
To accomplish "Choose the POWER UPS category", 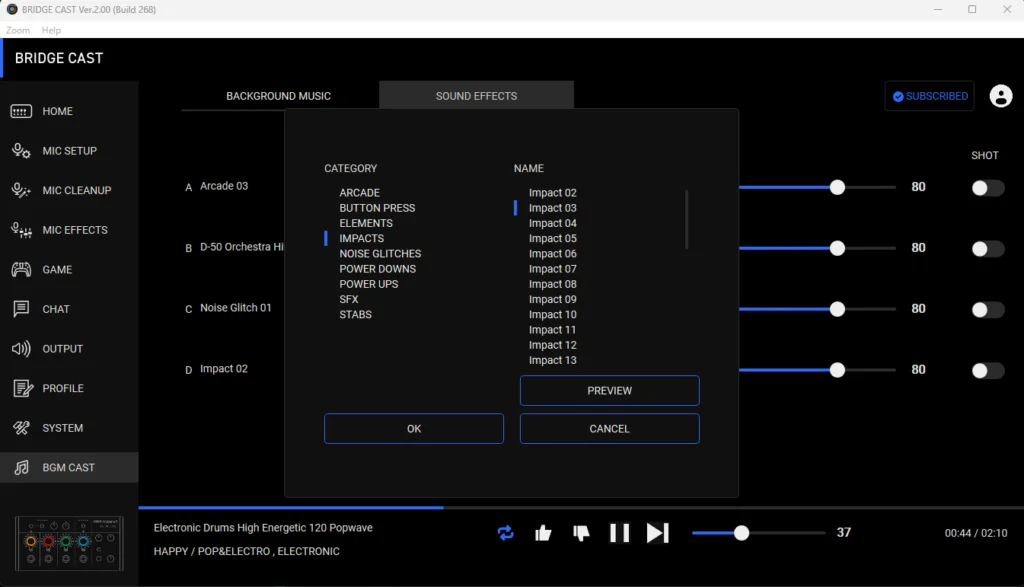I will point(368,284).
